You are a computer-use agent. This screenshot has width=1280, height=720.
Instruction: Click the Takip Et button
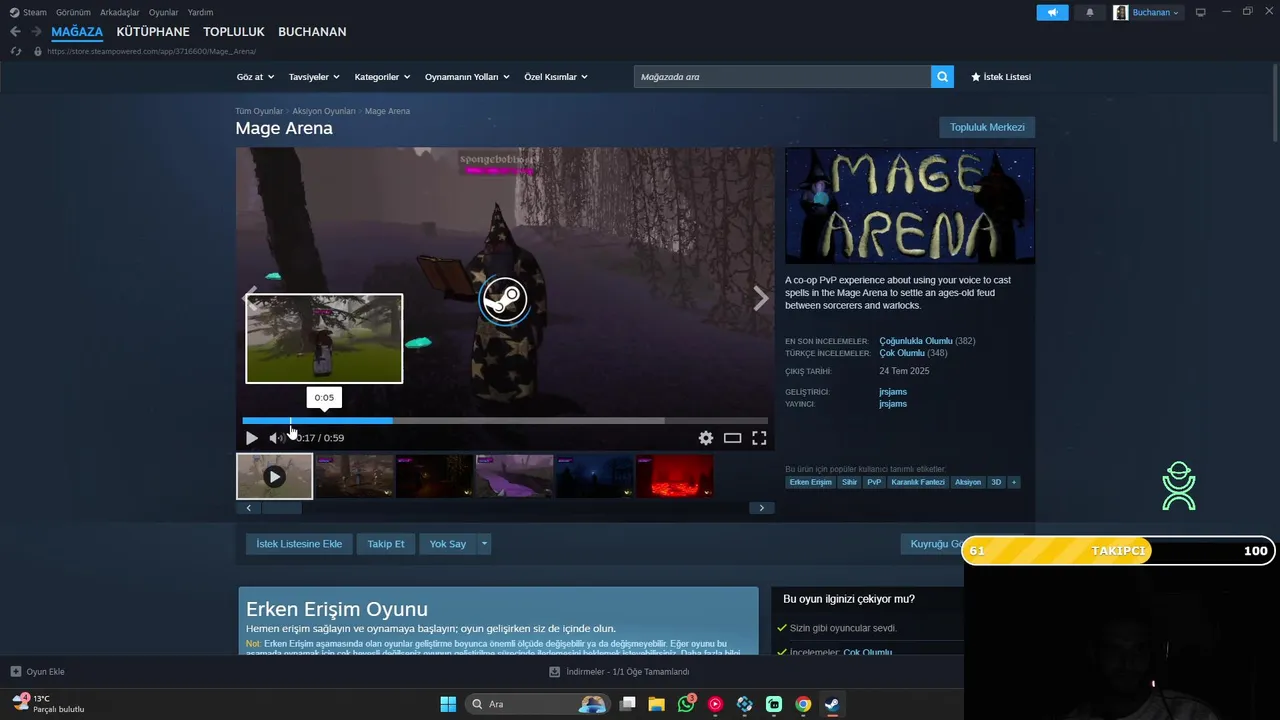386,544
